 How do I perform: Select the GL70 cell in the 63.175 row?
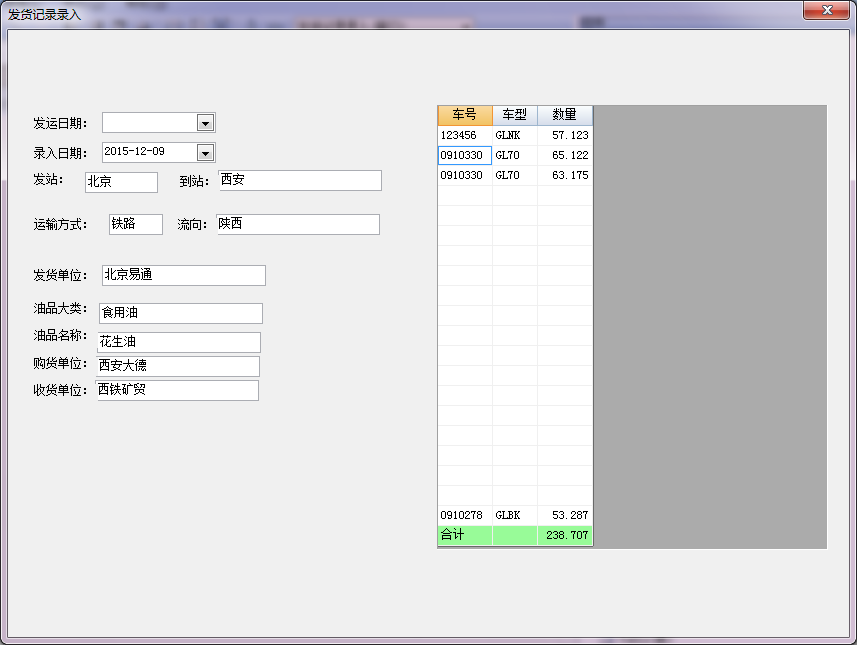coord(515,175)
